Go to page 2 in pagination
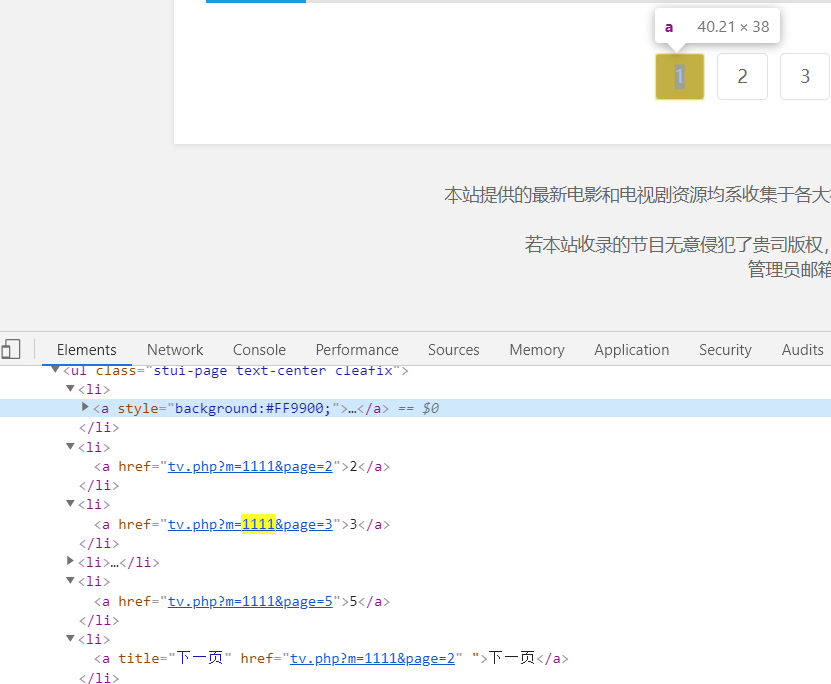The image size is (831, 684). click(x=742, y=76)
